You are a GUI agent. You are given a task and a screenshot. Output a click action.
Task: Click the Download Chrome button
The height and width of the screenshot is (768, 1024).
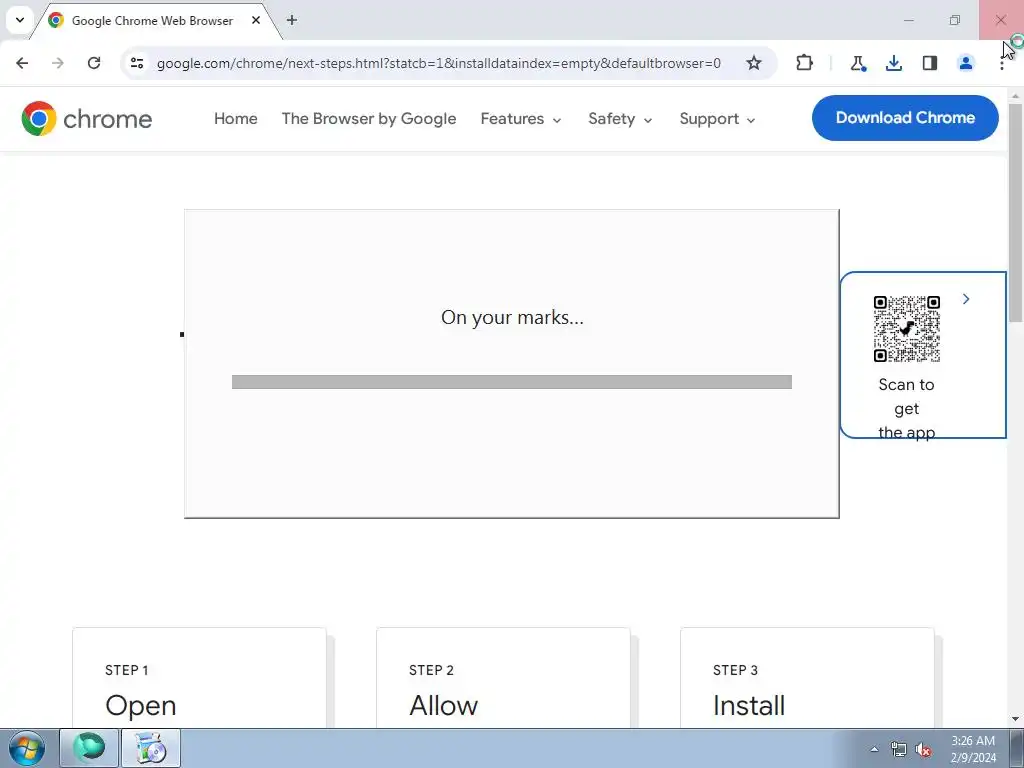tap(905, 118)
